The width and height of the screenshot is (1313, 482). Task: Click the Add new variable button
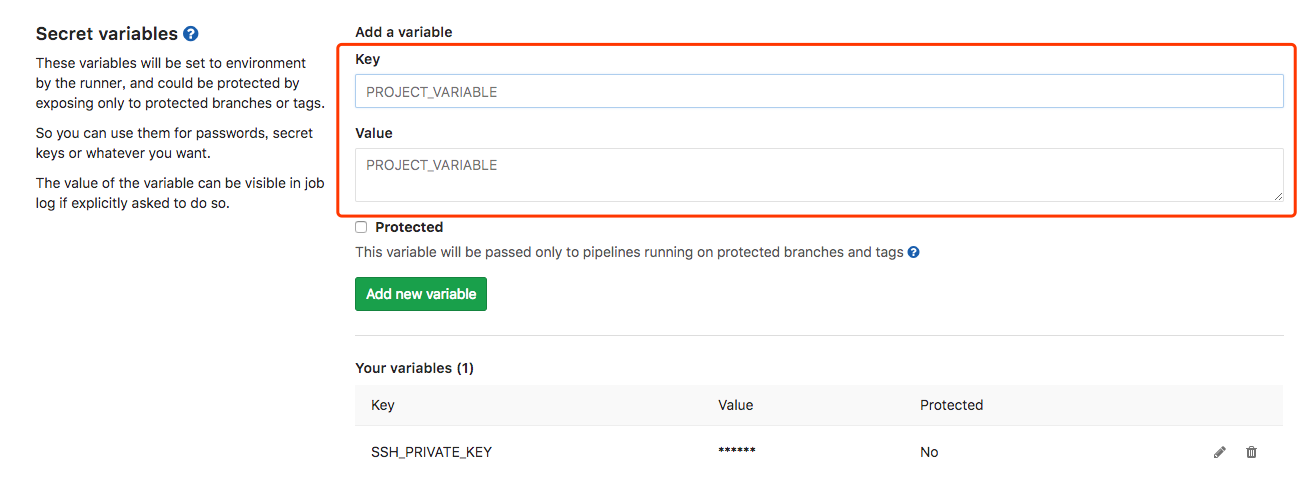[x=421, y=294]
